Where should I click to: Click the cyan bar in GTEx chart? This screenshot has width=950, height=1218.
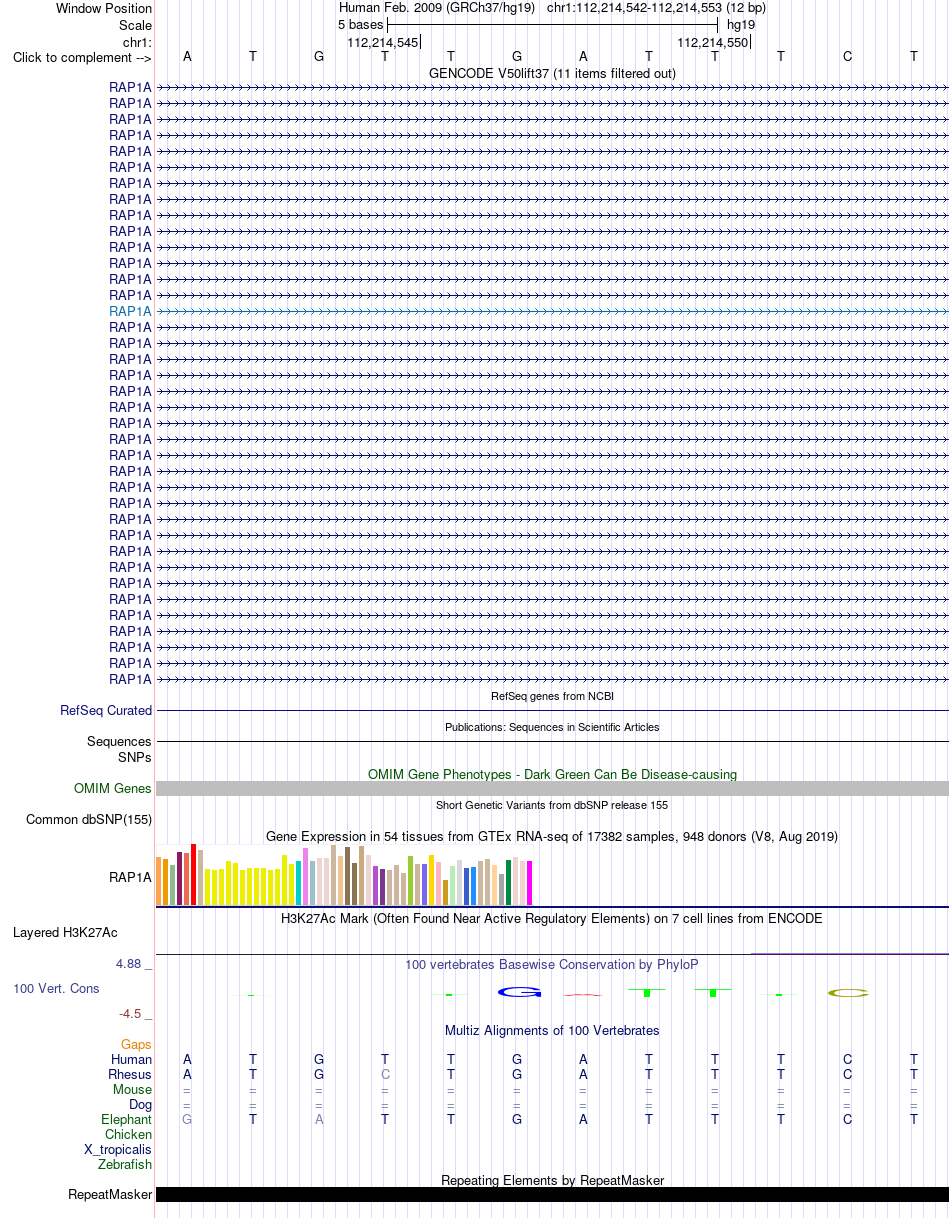[x=299, y=884]
